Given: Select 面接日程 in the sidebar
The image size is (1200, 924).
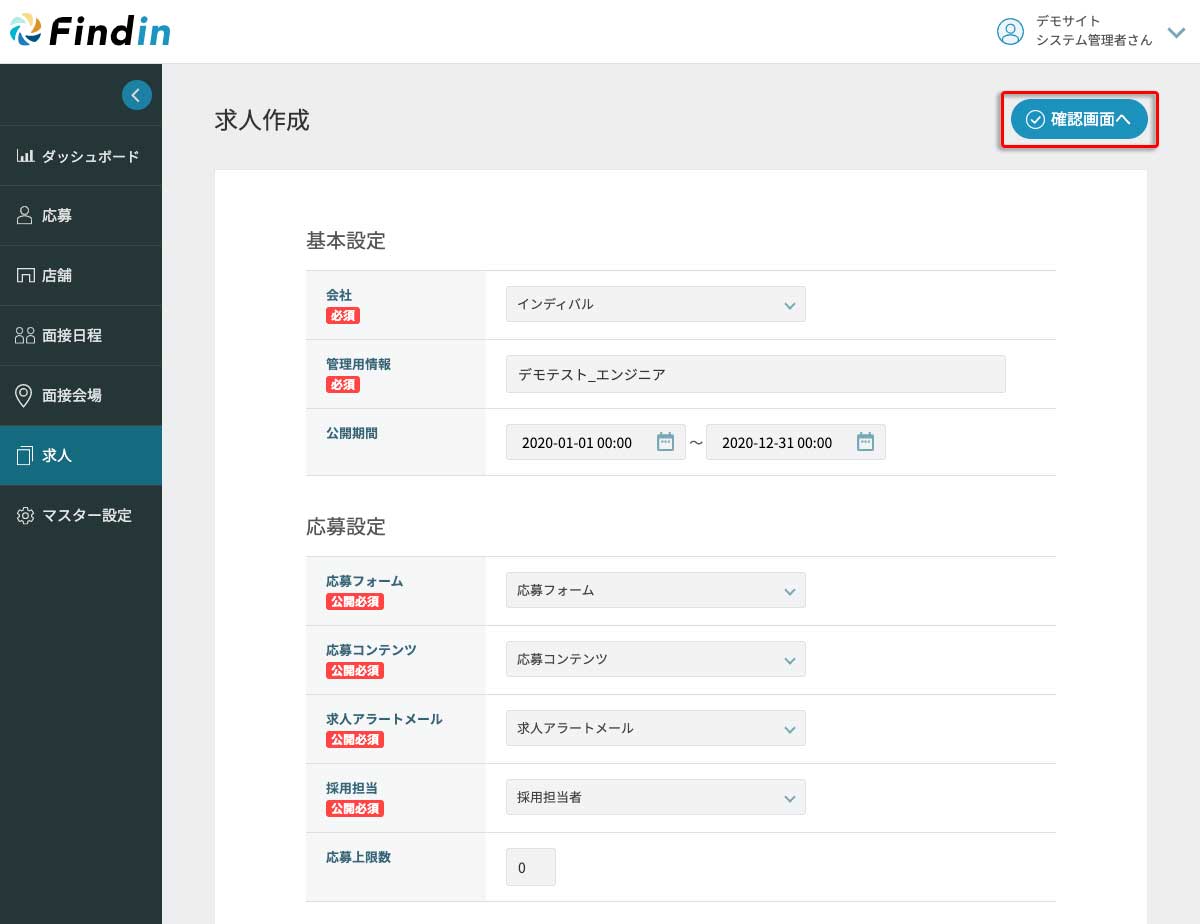Looking at the screenshot, I should coord(71,336).
